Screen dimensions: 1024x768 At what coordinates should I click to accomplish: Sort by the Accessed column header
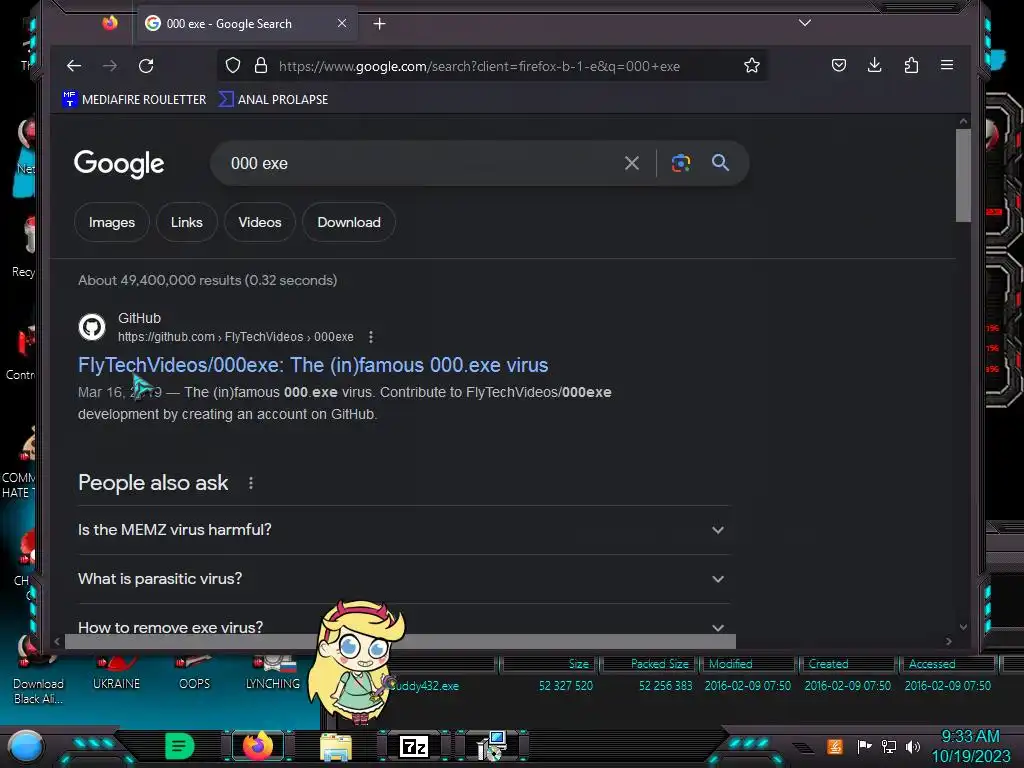click(x=948, y=664)
